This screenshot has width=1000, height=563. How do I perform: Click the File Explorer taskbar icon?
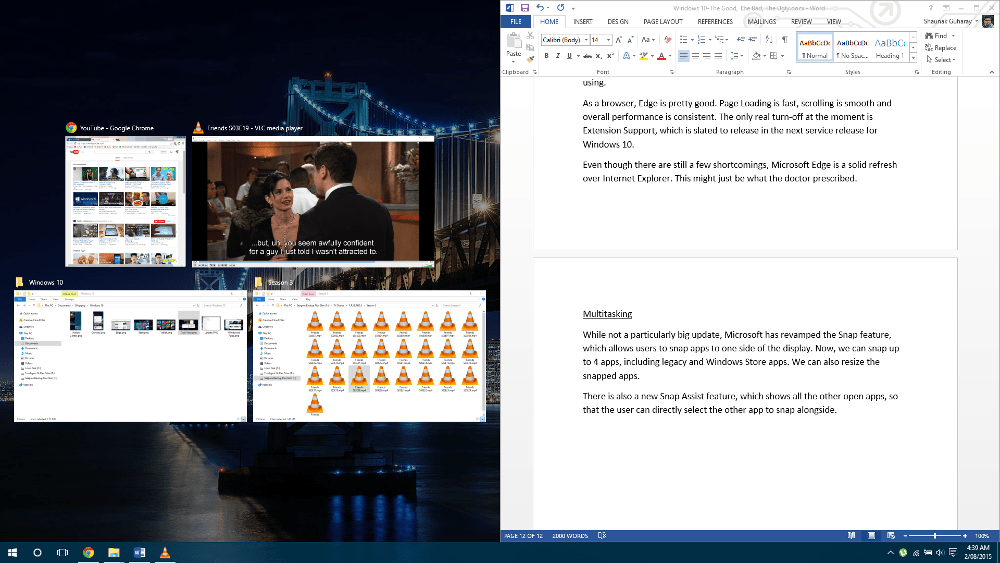pos(114,552)
